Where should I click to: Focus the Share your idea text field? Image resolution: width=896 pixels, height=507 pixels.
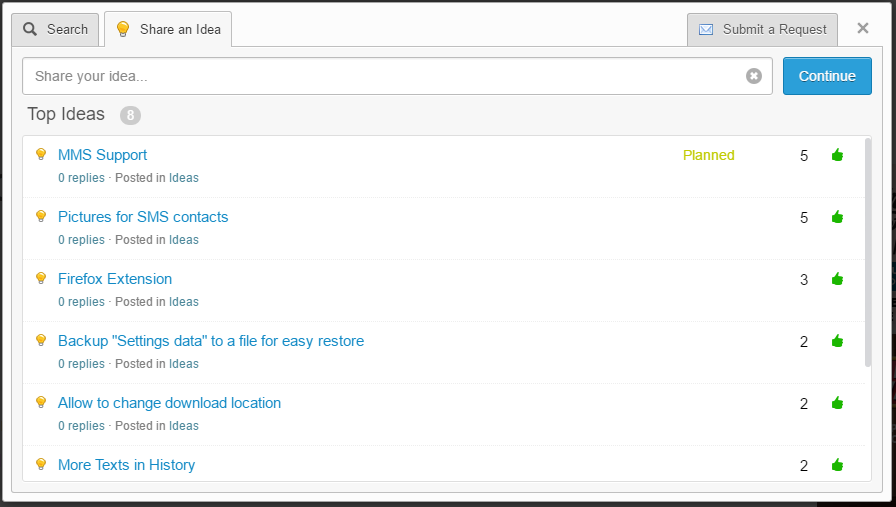coord(385,76)
